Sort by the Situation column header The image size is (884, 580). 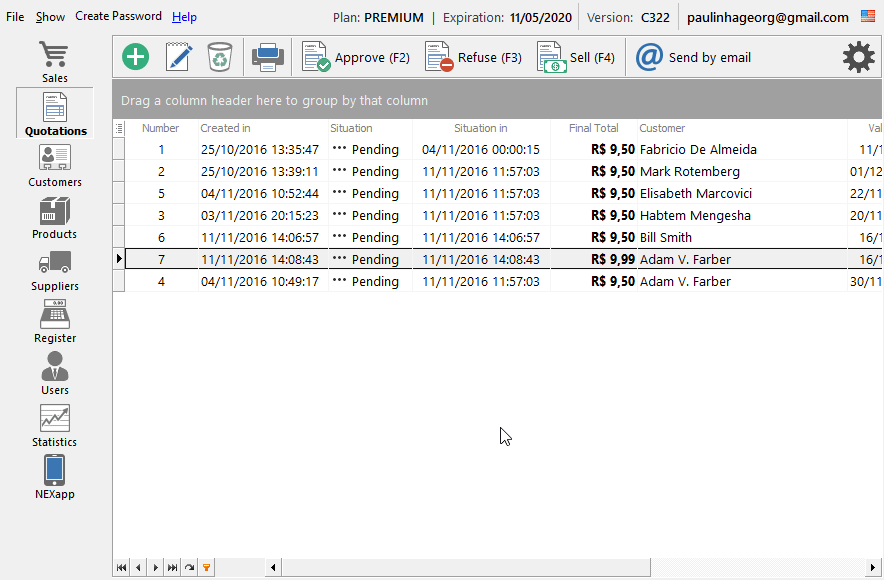point(370,128)
